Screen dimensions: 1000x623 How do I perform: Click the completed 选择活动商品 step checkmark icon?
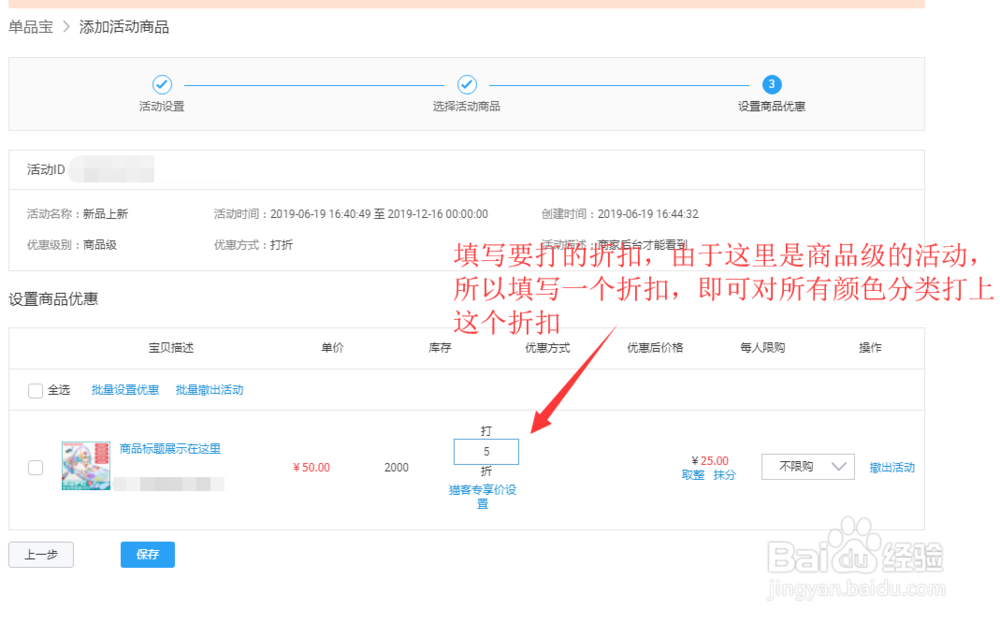tap(466, 85)
